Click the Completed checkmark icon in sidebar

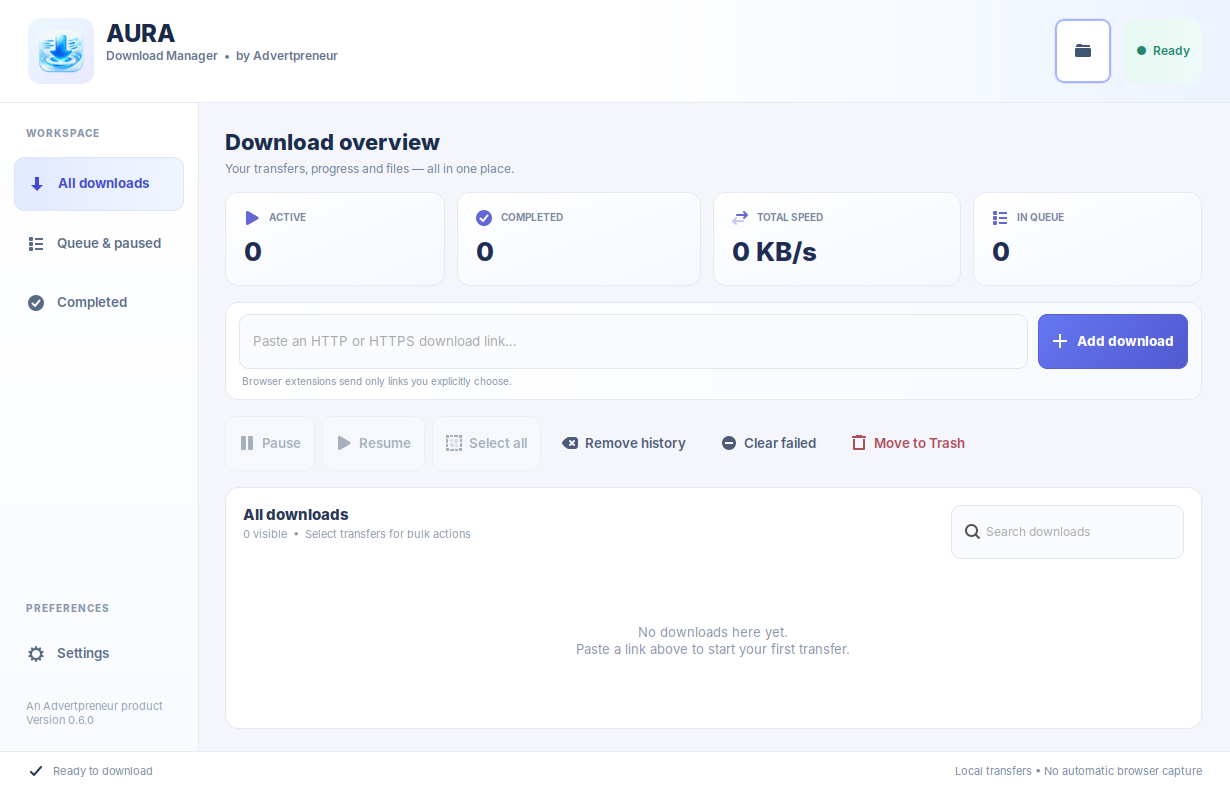(x=36, y=303)
